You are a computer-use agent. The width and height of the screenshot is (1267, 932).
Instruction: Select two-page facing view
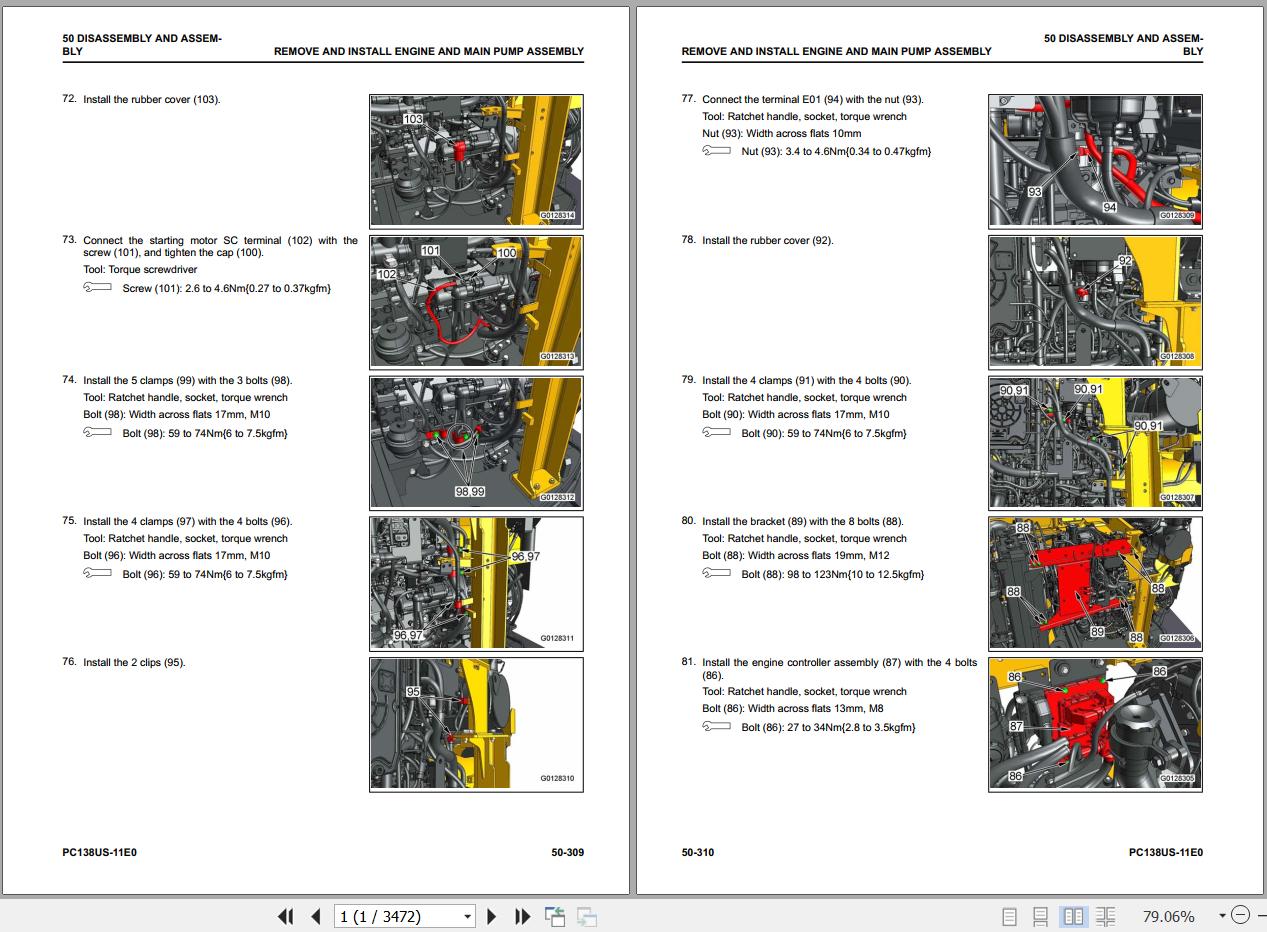pos(1073,916)
